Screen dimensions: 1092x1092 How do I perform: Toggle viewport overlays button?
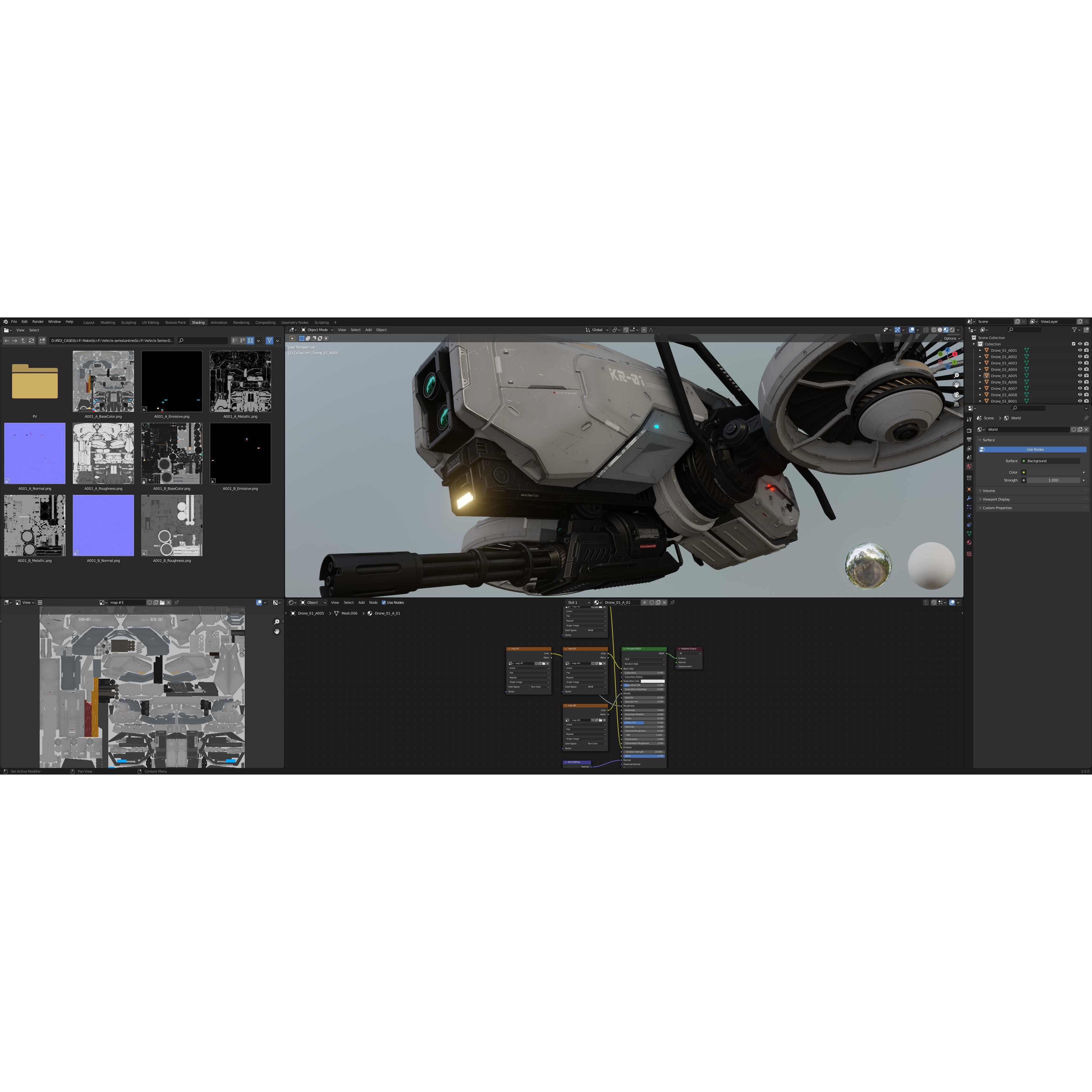coord(912,330)
